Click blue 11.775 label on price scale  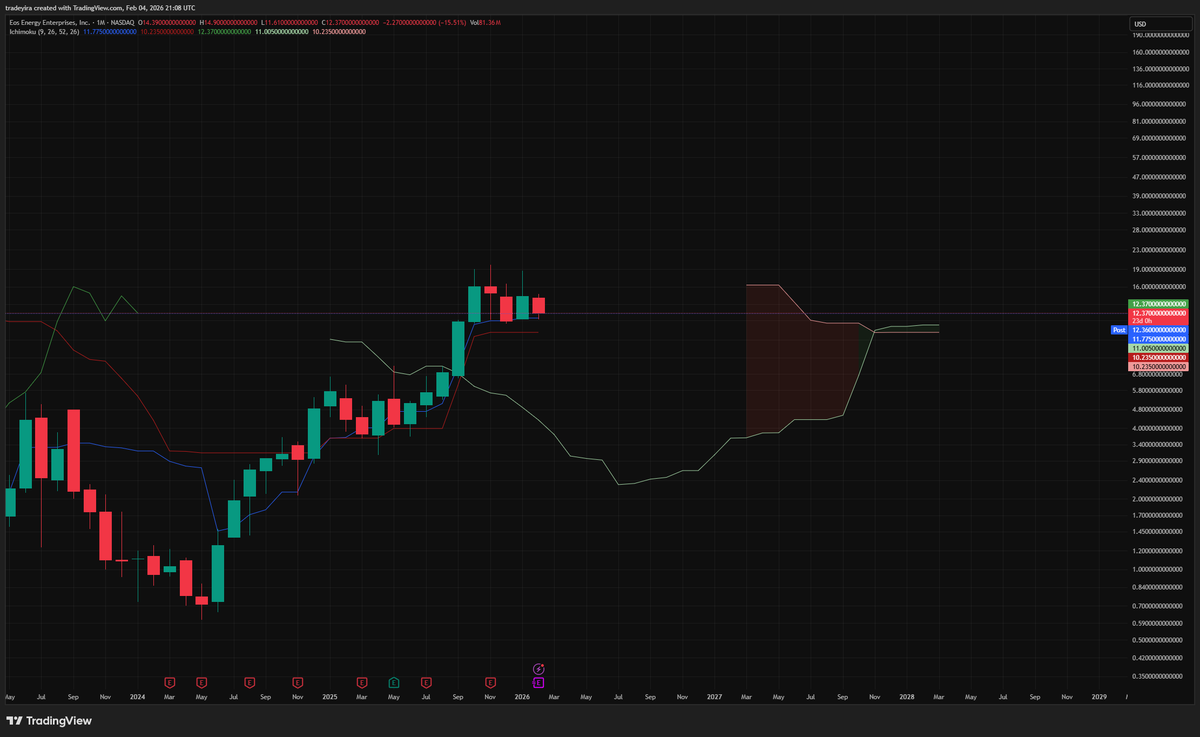(x=1160, y=339)
